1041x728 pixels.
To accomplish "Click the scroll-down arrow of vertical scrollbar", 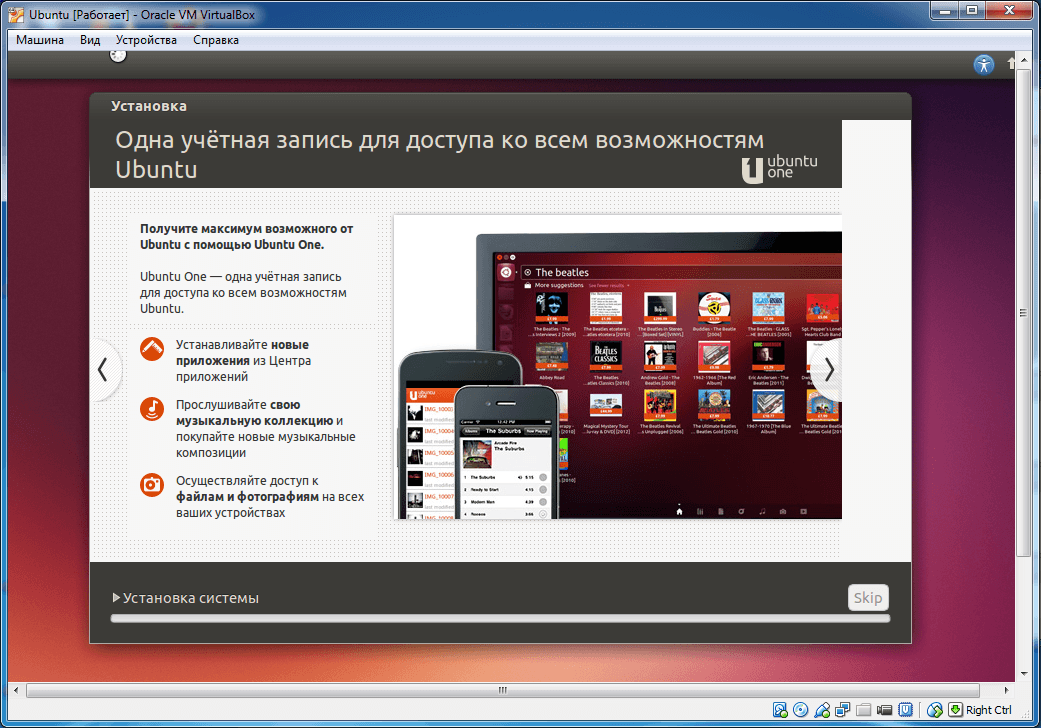I will [1023, 674].
